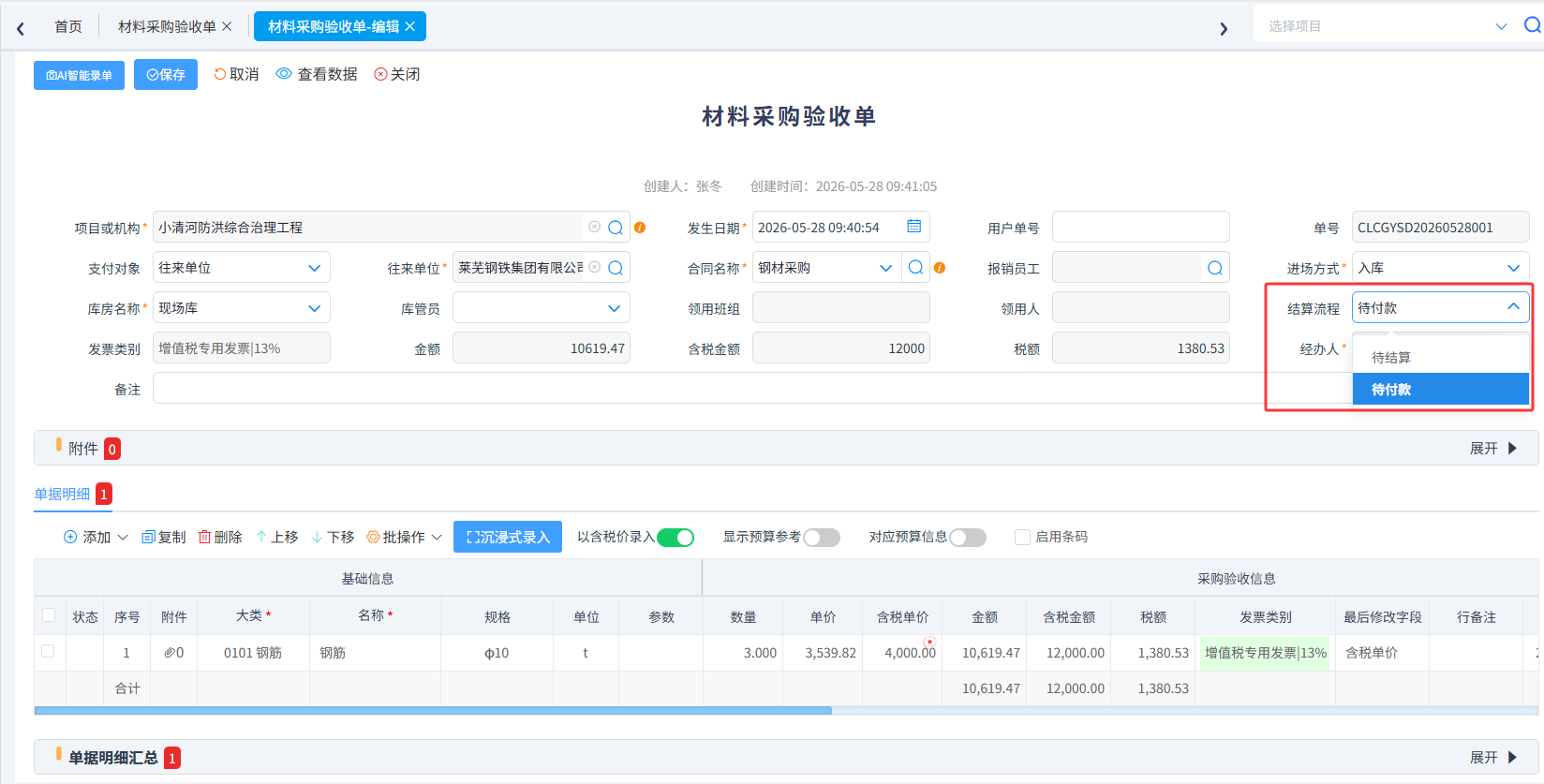
Task: Close the 材料采购验收单 tab
Action: click(x=227, y=26)
